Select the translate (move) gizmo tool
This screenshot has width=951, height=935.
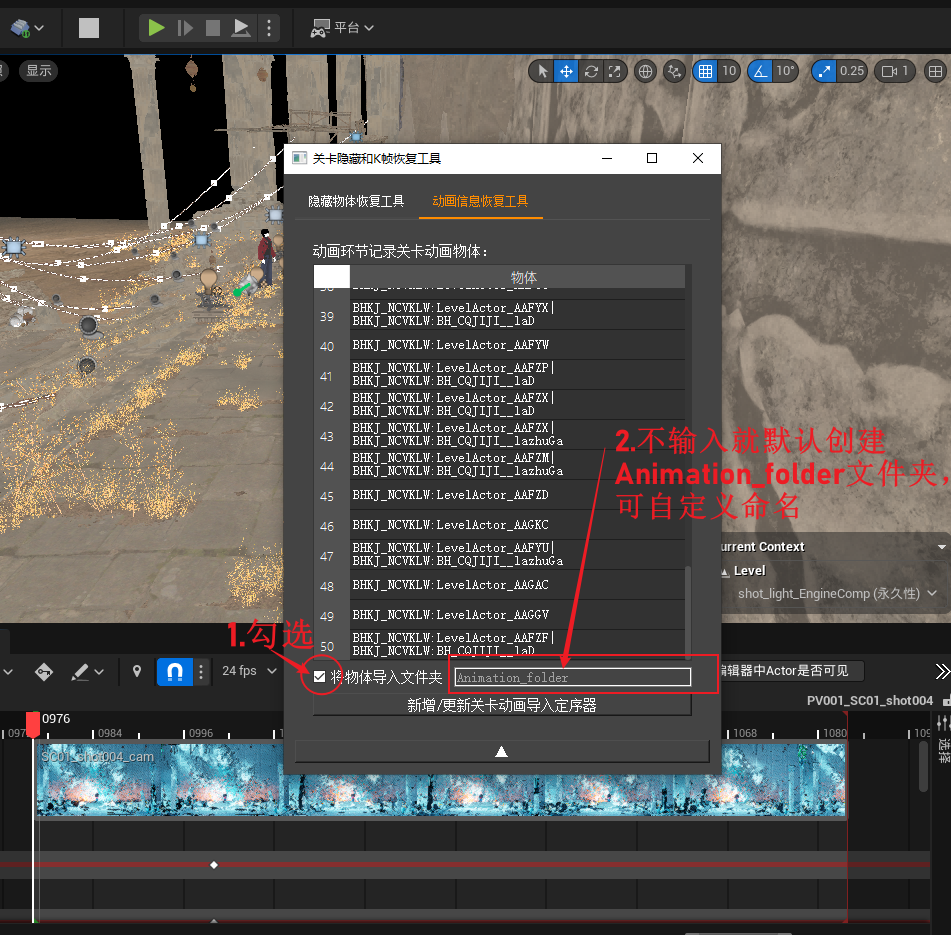click(x=566, y=71)
